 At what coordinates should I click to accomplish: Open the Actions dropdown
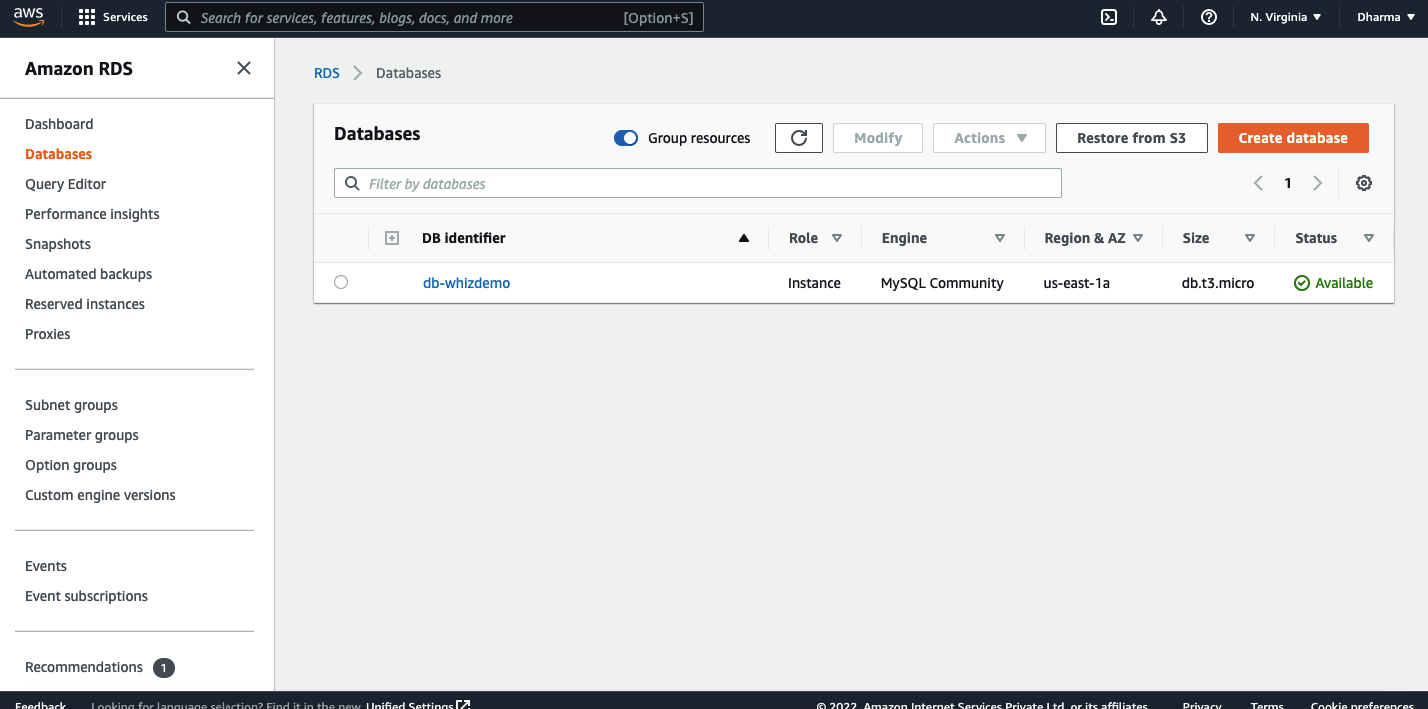point(989,138)
